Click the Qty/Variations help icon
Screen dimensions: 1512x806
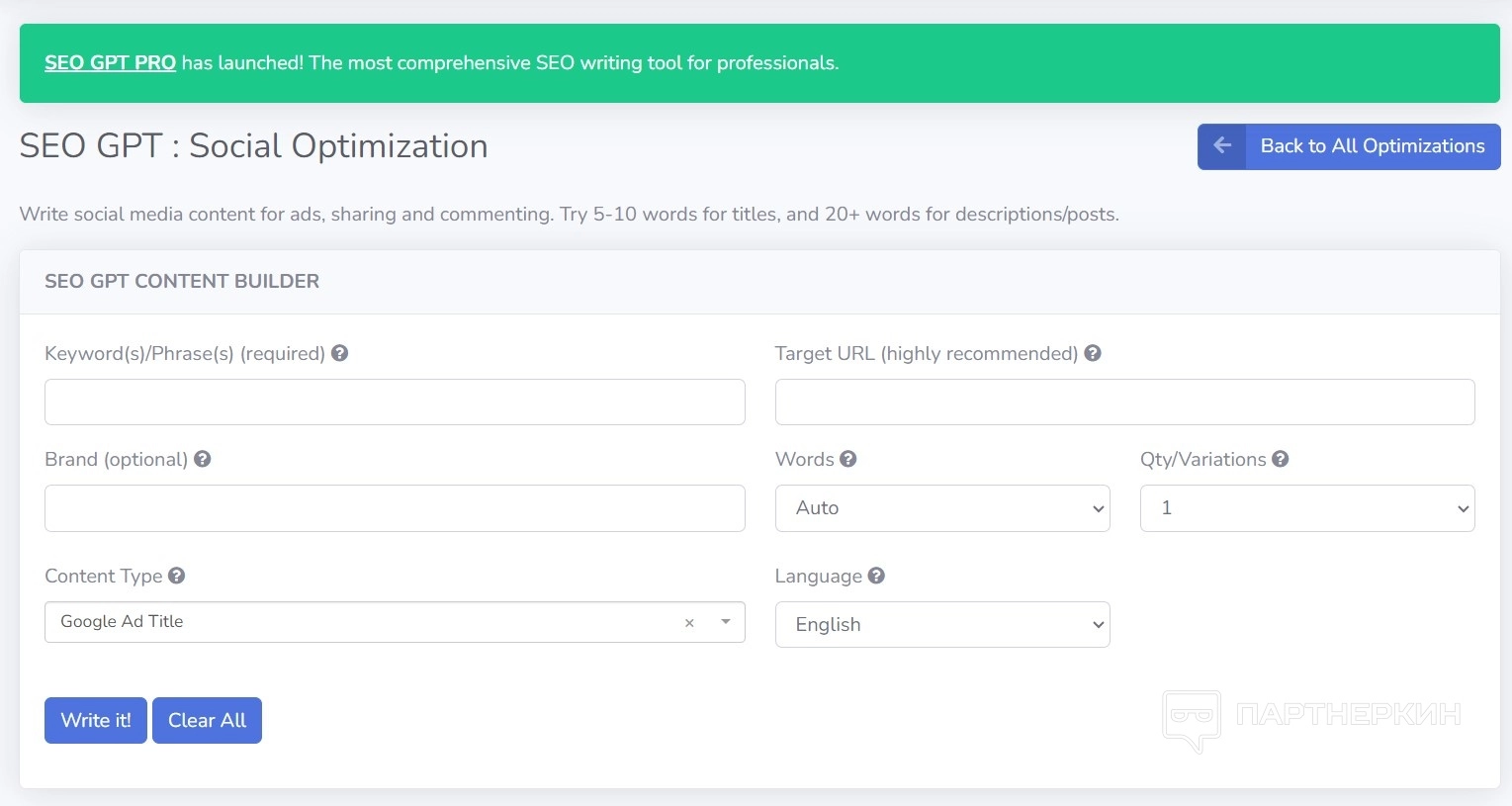click(x=1281, y=459)
